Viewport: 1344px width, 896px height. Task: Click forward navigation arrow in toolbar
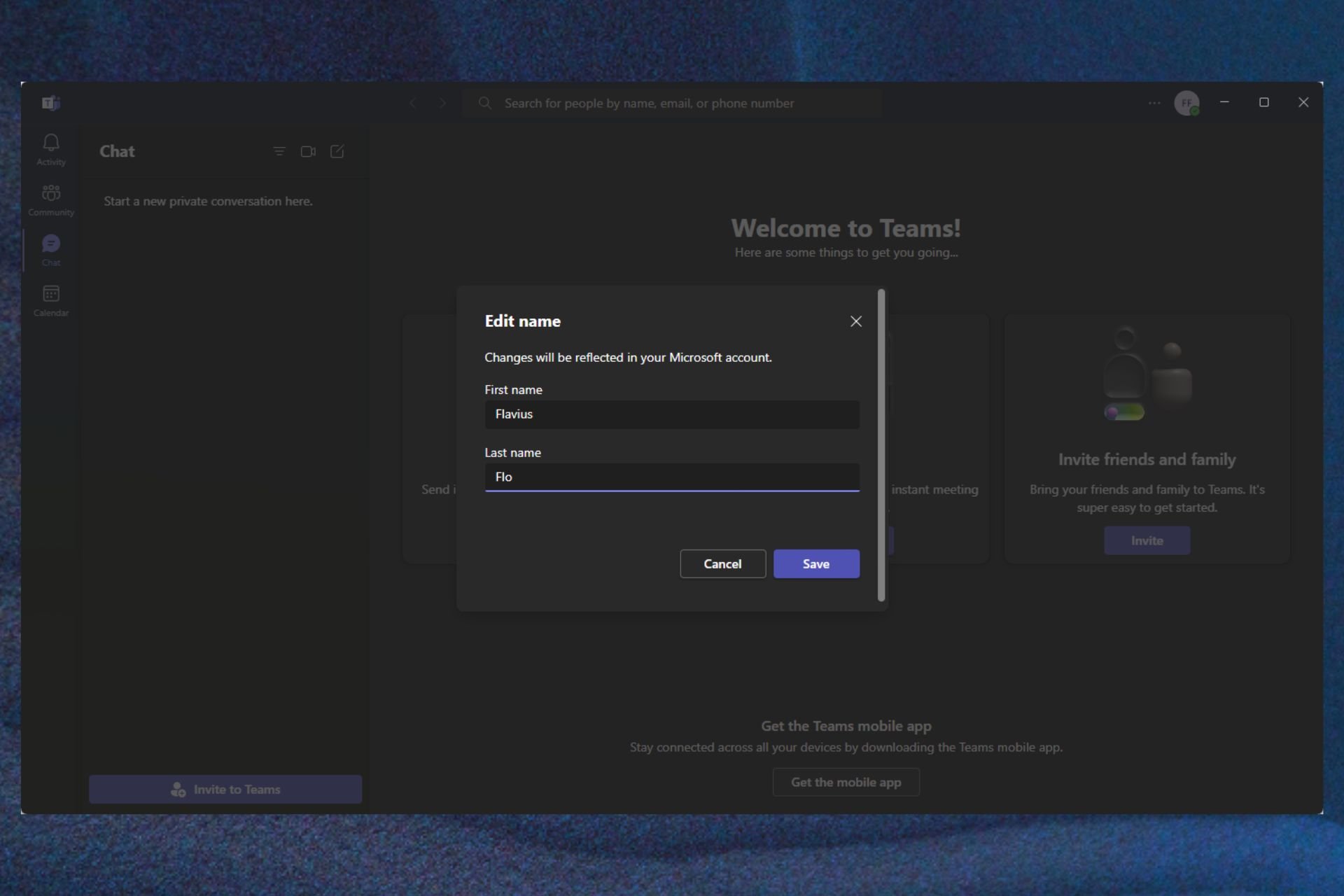[x=441, y=102]
